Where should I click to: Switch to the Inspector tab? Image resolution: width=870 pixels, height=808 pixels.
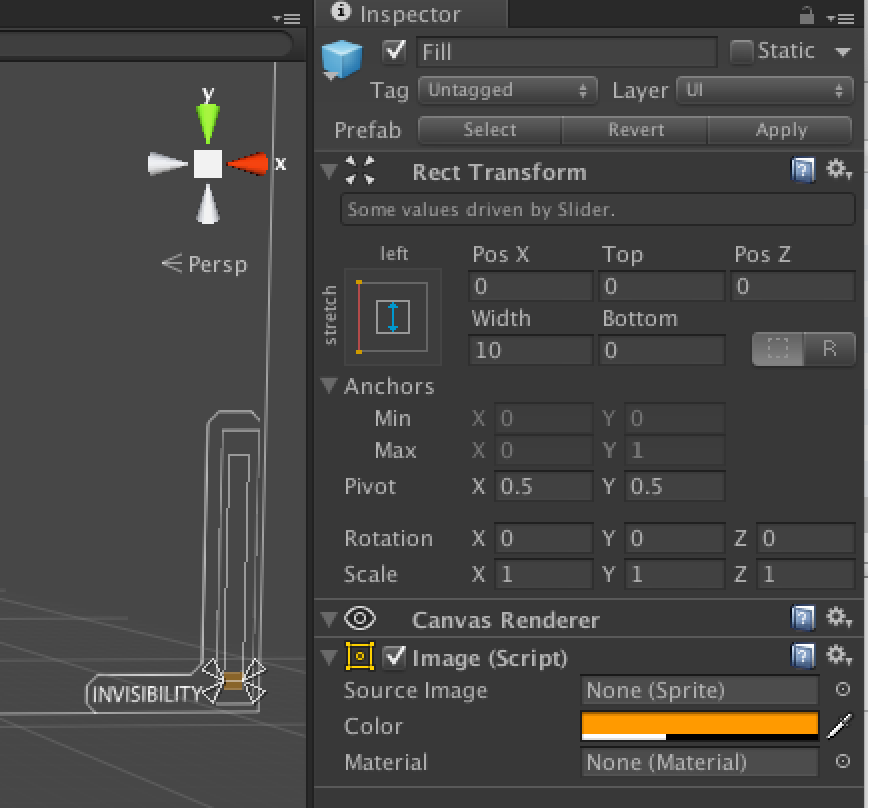pos(410,14)
